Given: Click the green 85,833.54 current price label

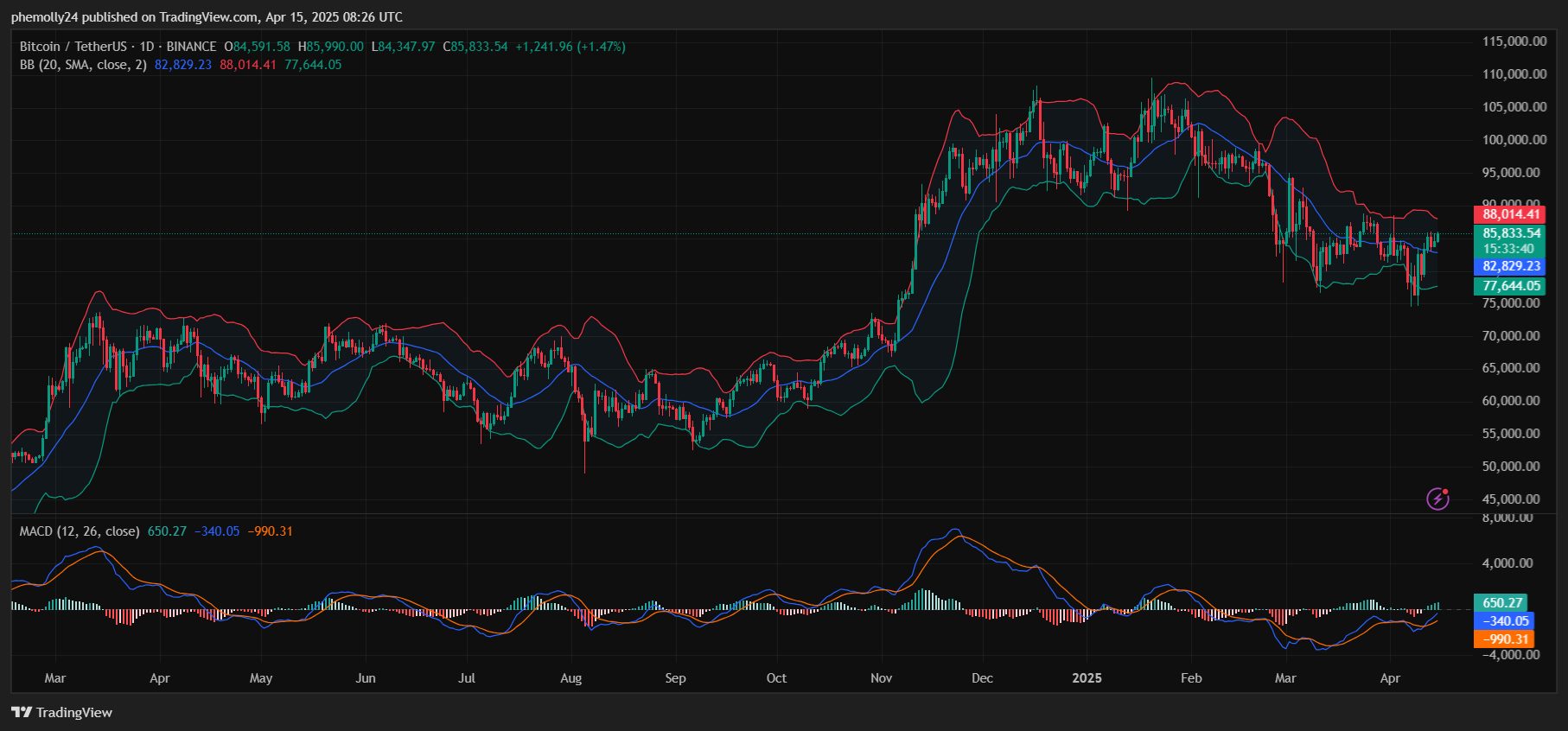Looking at the screenshot, I should (1510, 233).
